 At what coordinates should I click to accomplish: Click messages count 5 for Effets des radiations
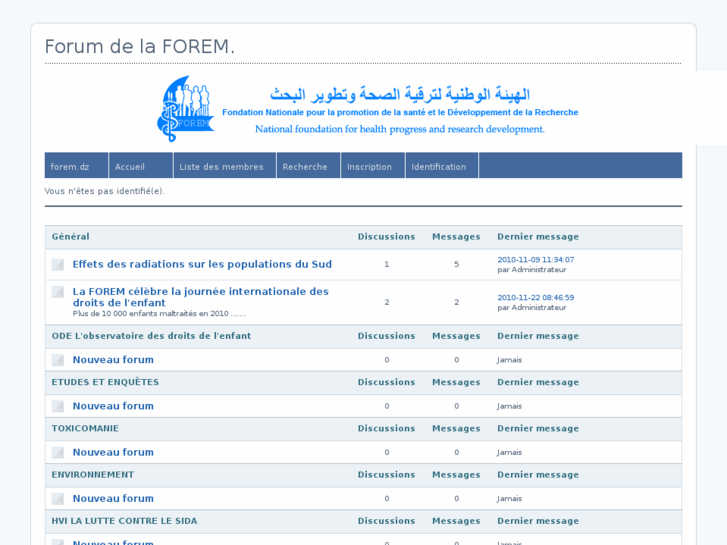tap(457, 264)
